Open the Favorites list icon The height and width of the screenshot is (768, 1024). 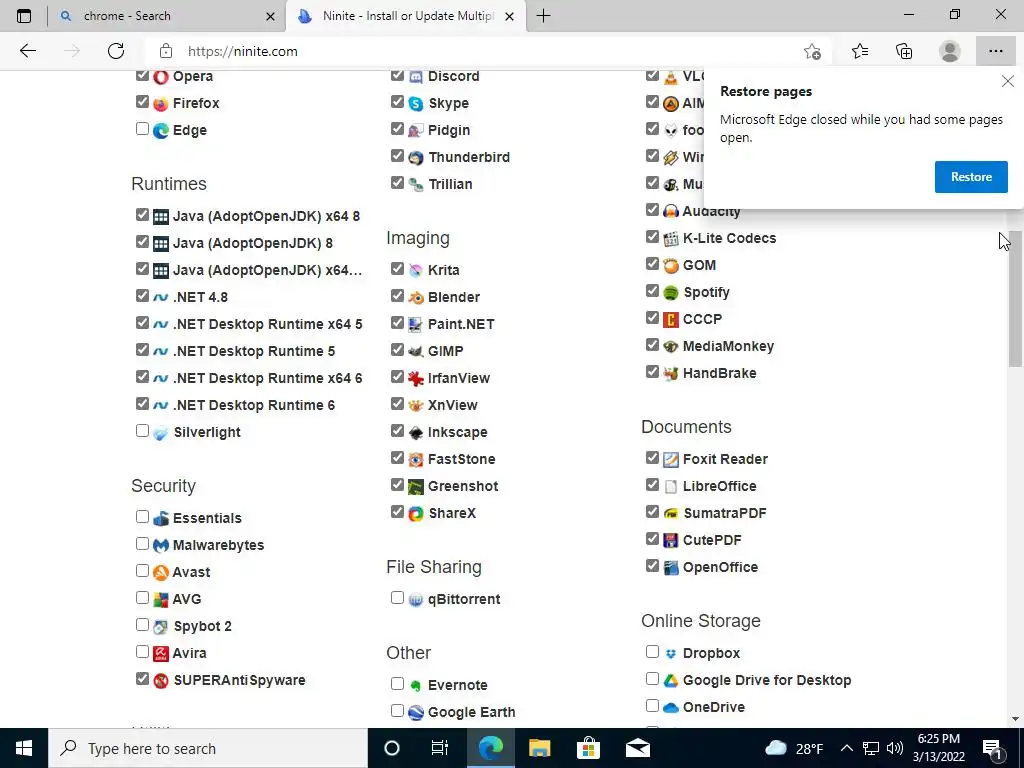coord(860,51)
